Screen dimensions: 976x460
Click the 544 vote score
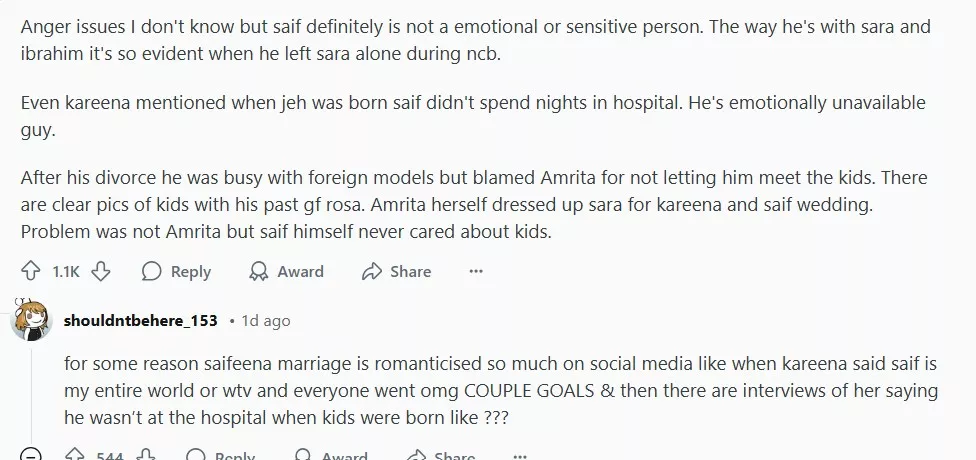click(109, 456)
